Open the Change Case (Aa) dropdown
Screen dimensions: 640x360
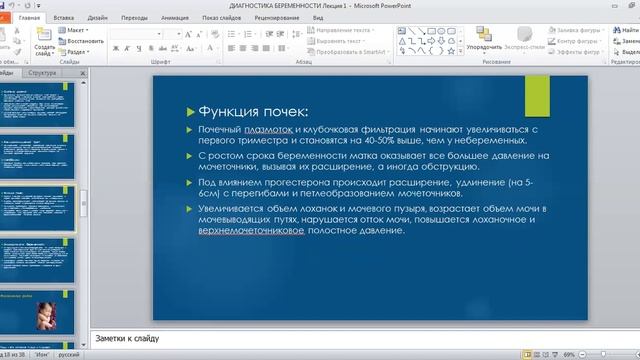click(x=190, y=49)
